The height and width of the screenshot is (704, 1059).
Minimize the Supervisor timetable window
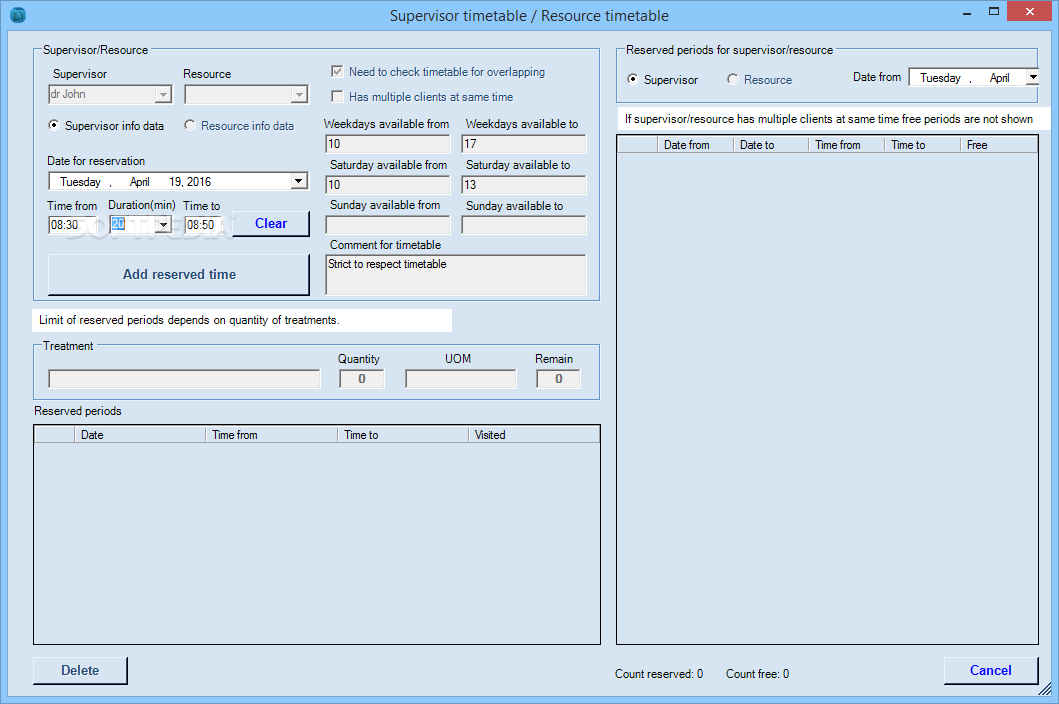pyautogui.click(x=967, y=12)
